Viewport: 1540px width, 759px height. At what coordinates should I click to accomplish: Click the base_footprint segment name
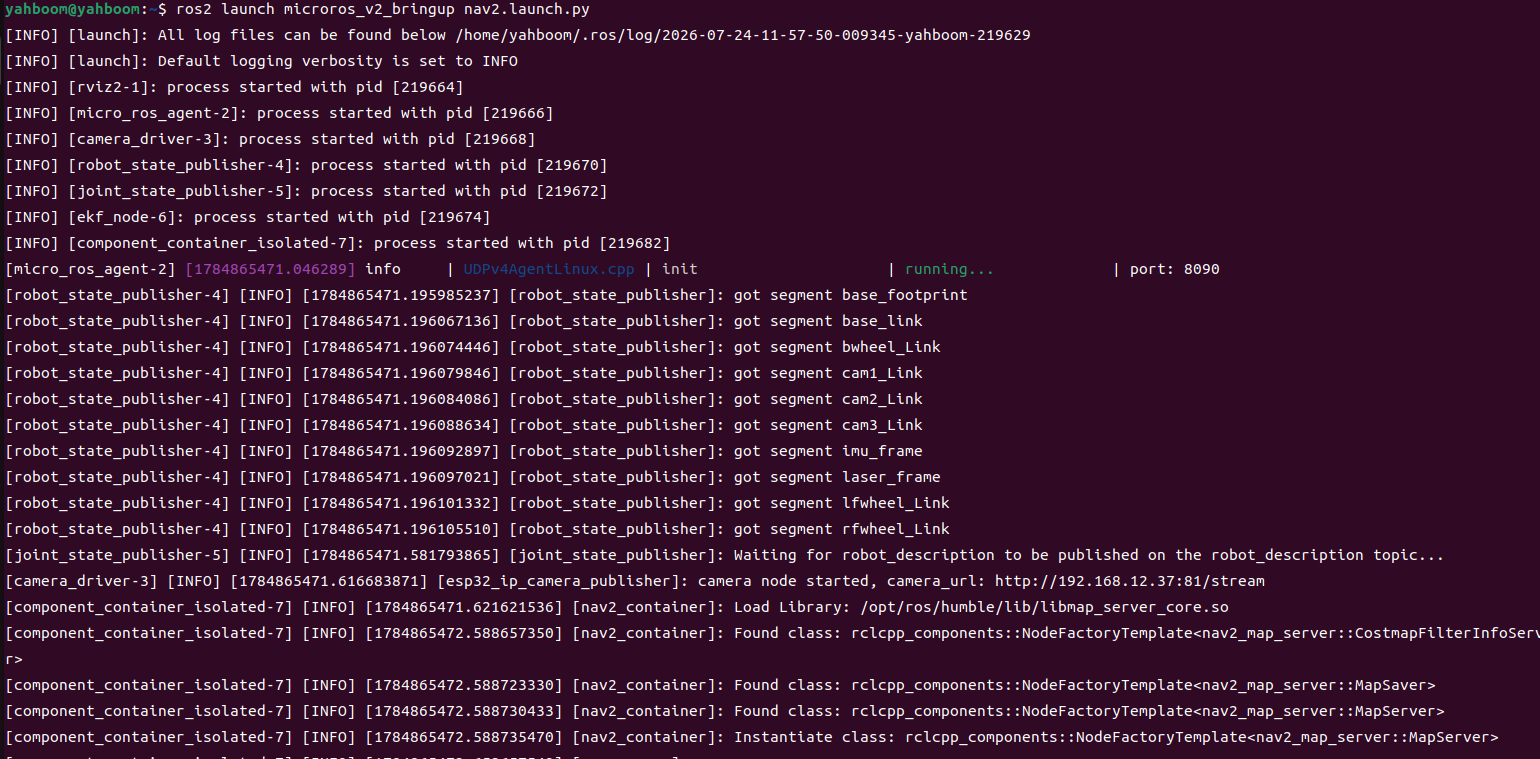pos(905,295)
